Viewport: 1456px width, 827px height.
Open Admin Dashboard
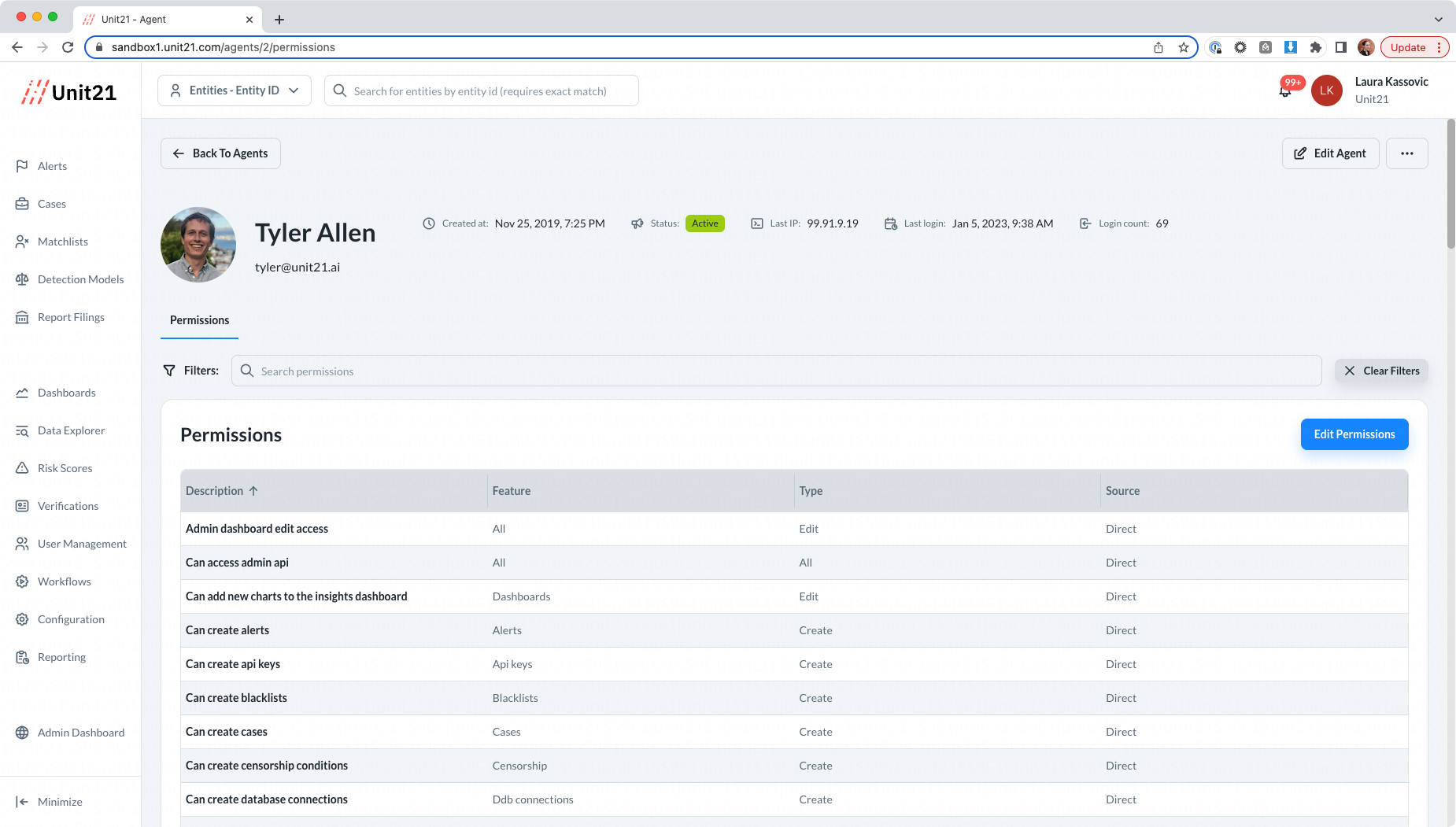pos(70,733)
